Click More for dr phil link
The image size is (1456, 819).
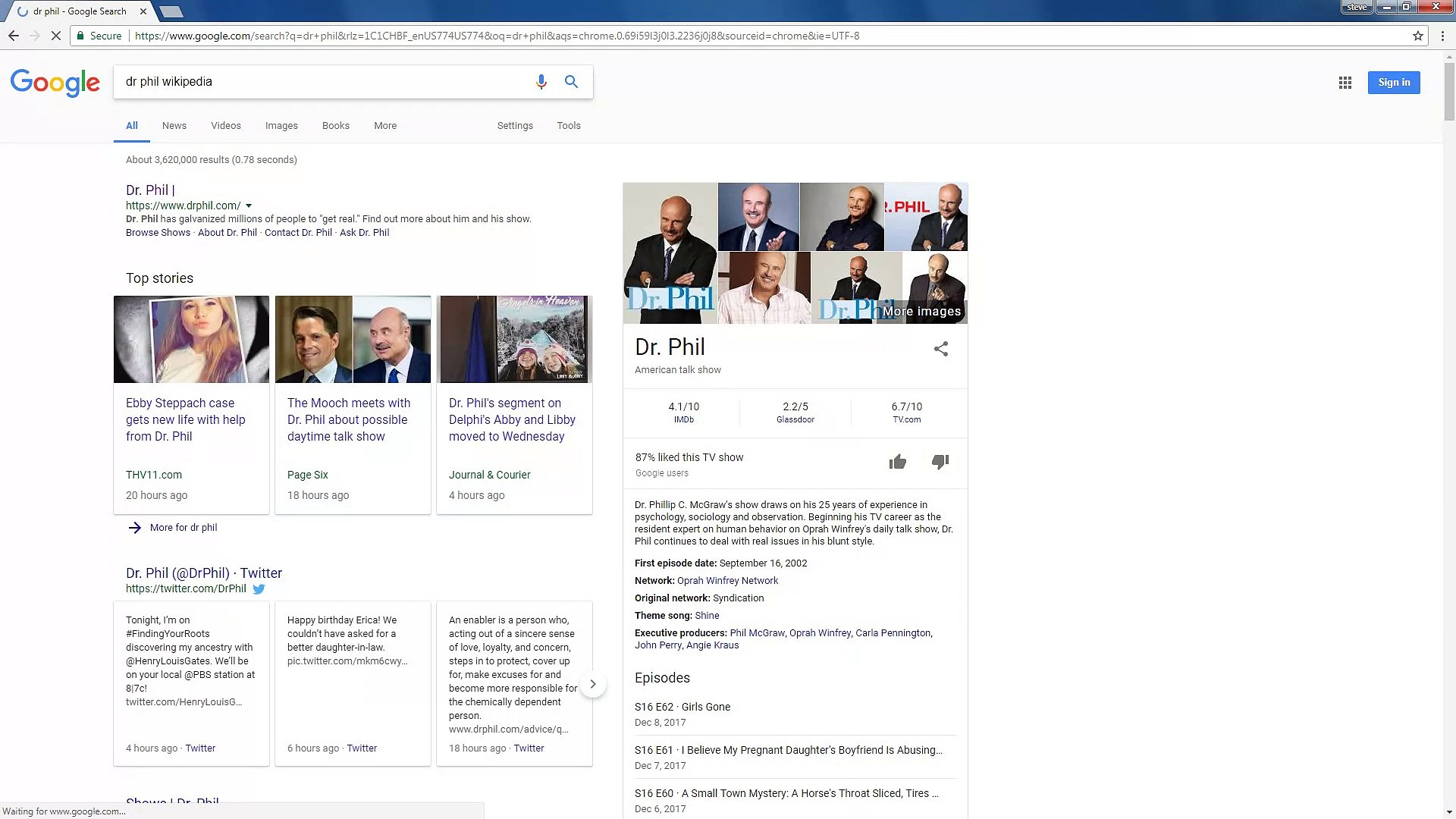pos(184,528)
